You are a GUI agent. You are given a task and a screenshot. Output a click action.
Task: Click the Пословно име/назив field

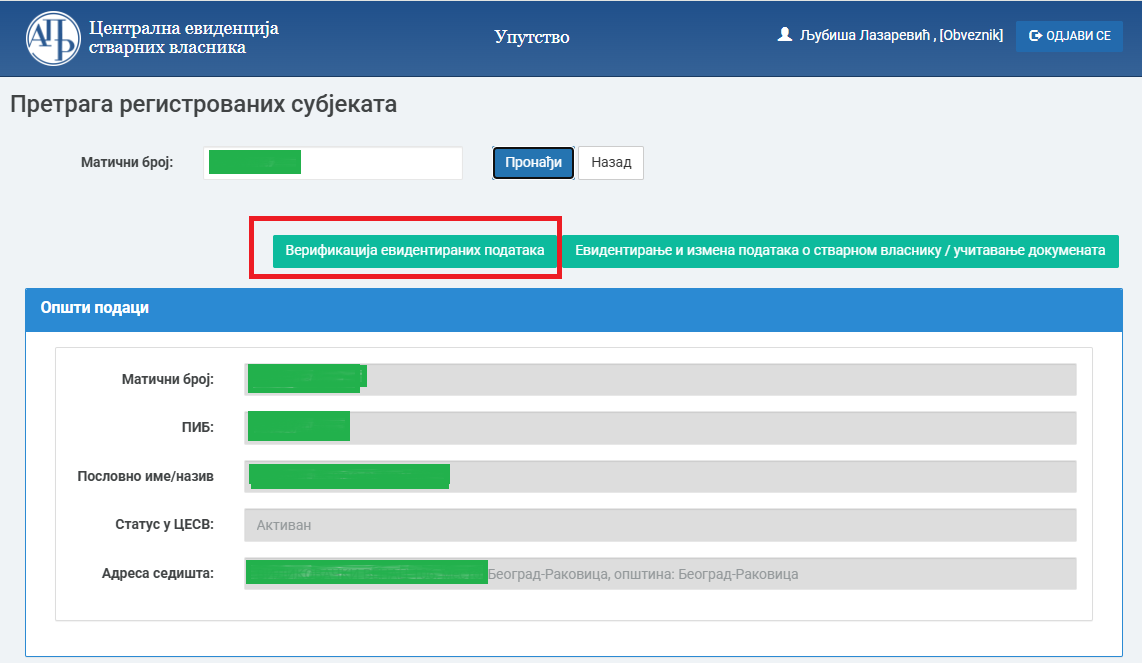click(x=660, y=476)
